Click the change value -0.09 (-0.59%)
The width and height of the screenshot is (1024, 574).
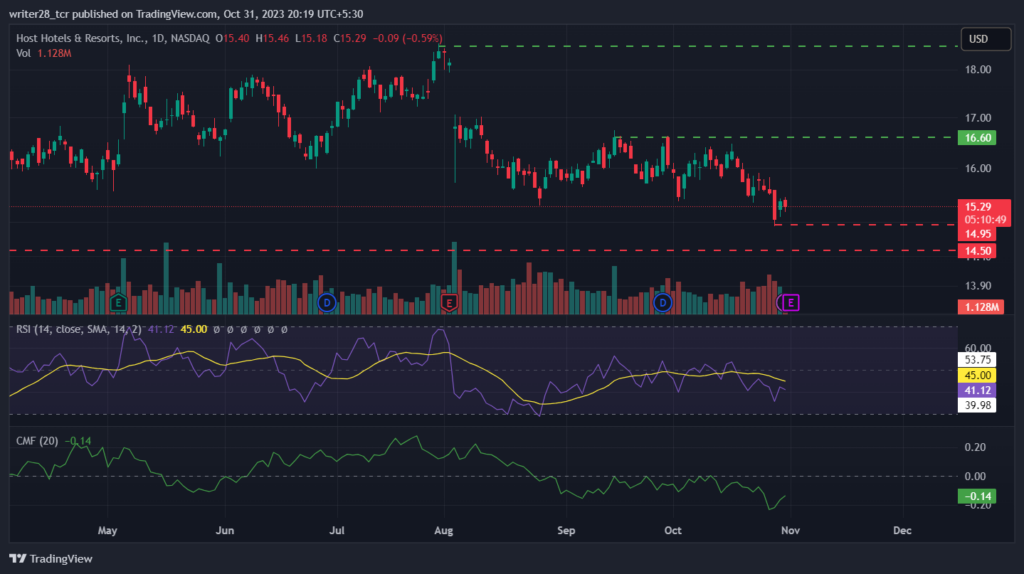pyautogui.click(x=408, y=39)
